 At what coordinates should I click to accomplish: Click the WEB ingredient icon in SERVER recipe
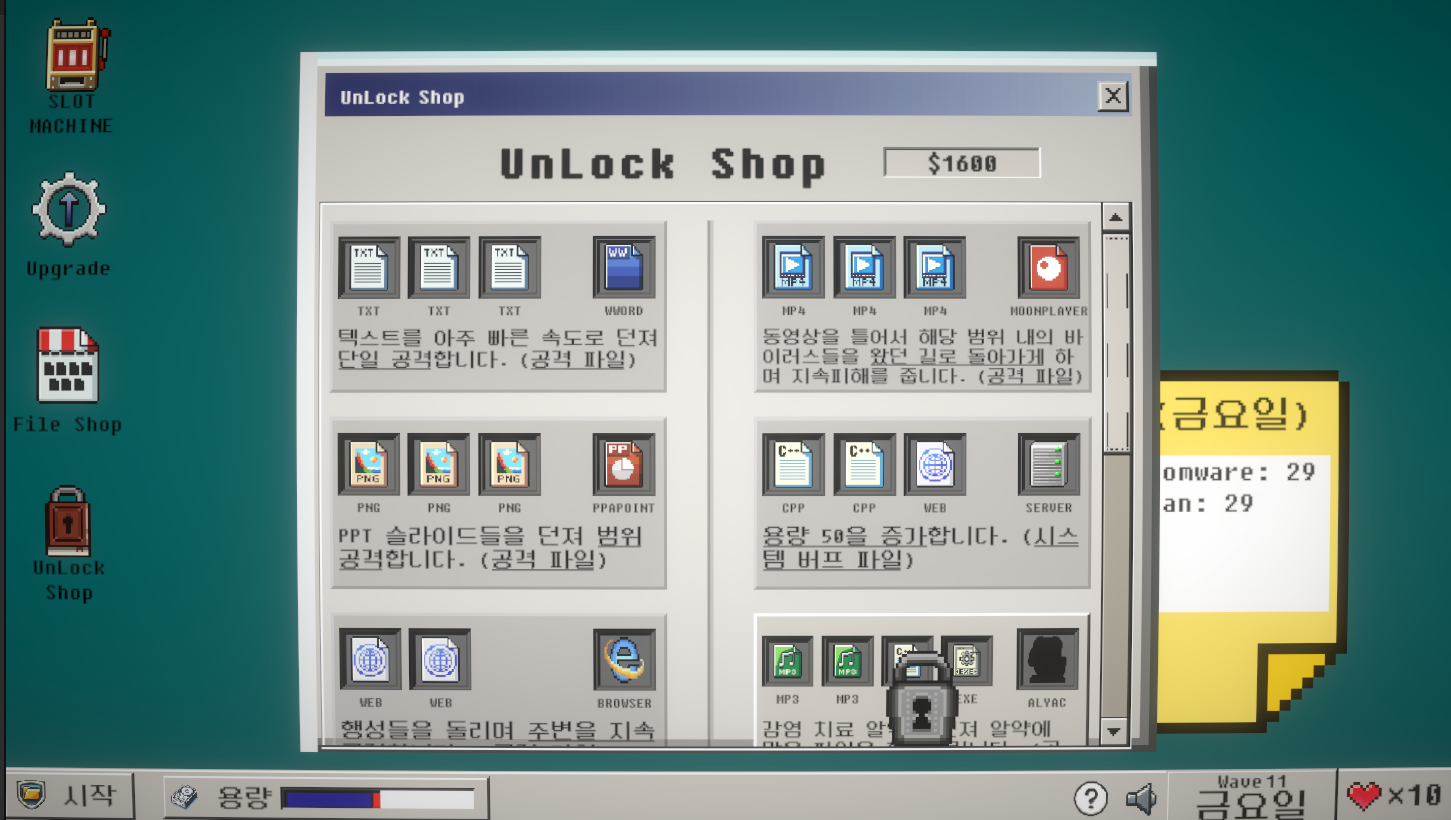935,465
